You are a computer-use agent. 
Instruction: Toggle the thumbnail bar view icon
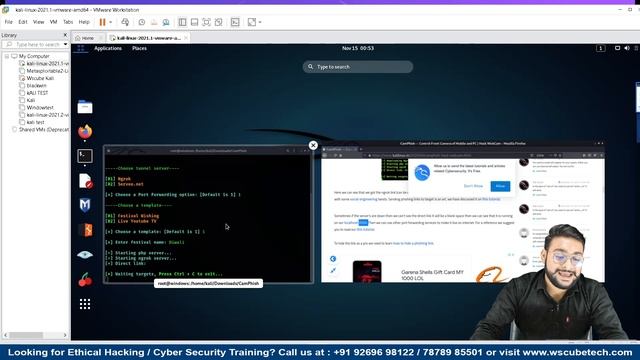[194, 22]
